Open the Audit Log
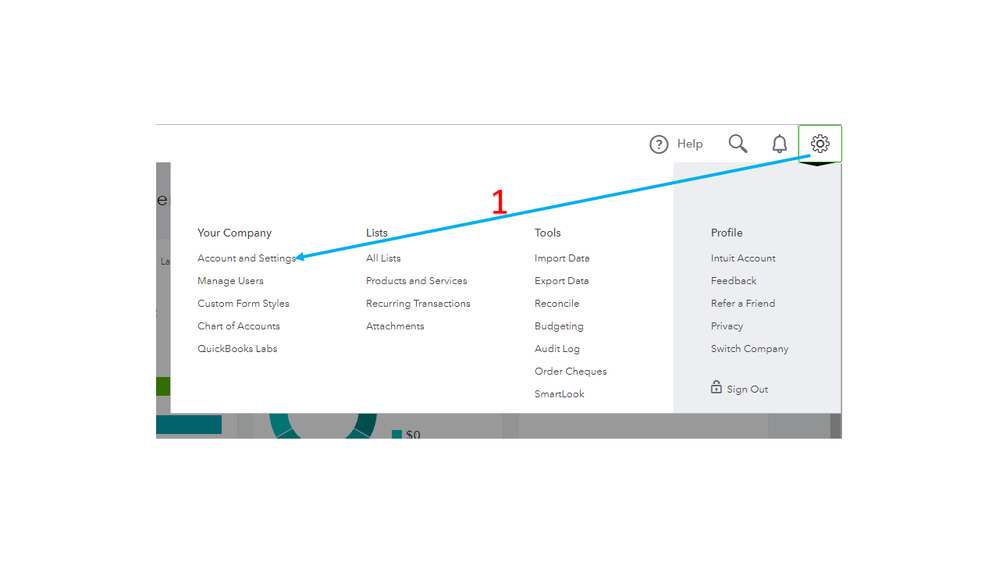Image resolution: width=999 pixels, height=562 pixels. [x=557, y=349]
